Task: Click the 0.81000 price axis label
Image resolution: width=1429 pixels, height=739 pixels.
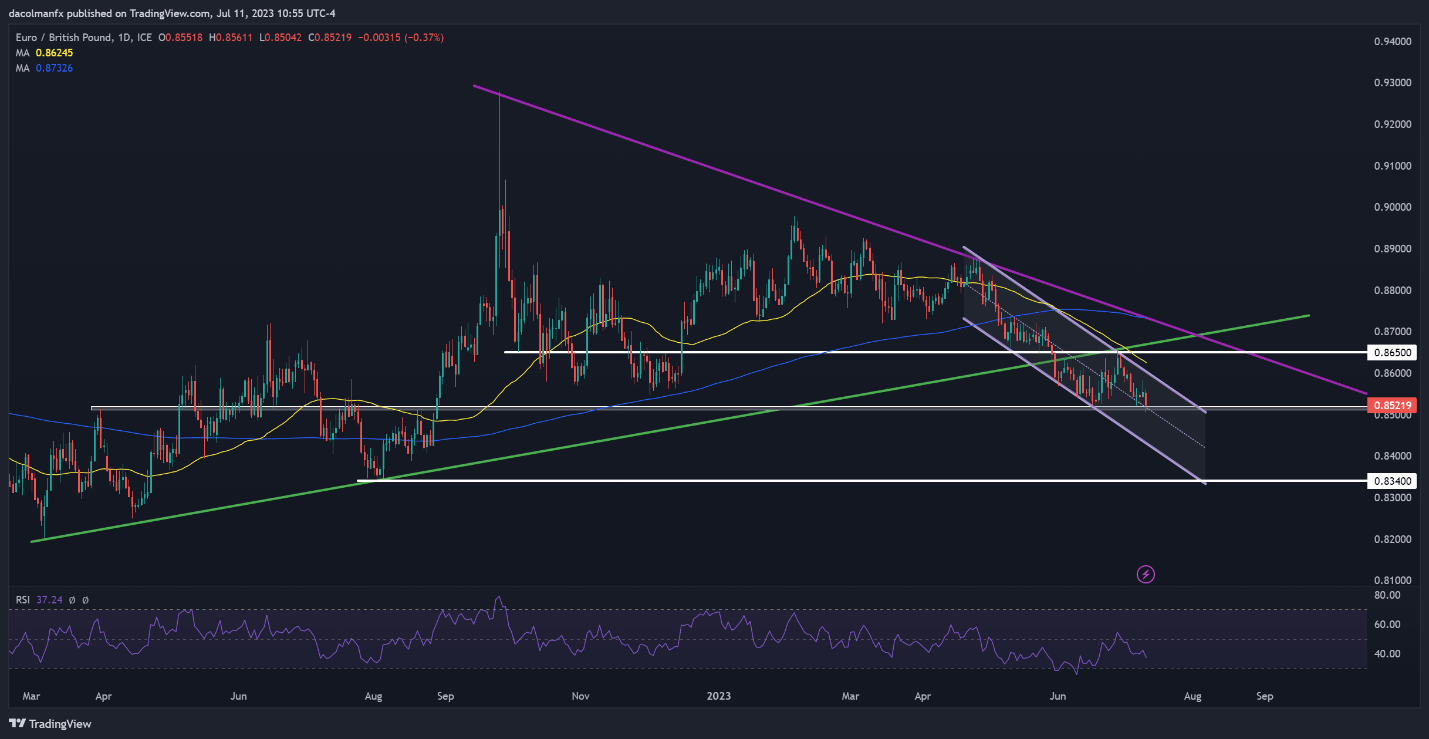Action: point(1392,580)
